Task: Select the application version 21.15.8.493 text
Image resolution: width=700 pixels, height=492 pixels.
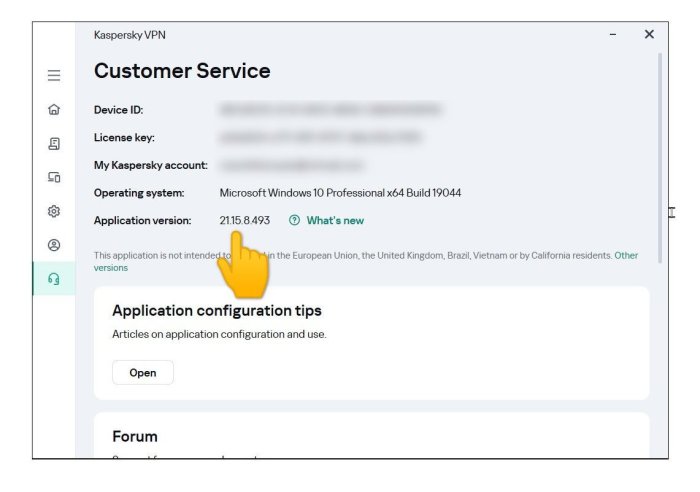Action: [245, 221]
